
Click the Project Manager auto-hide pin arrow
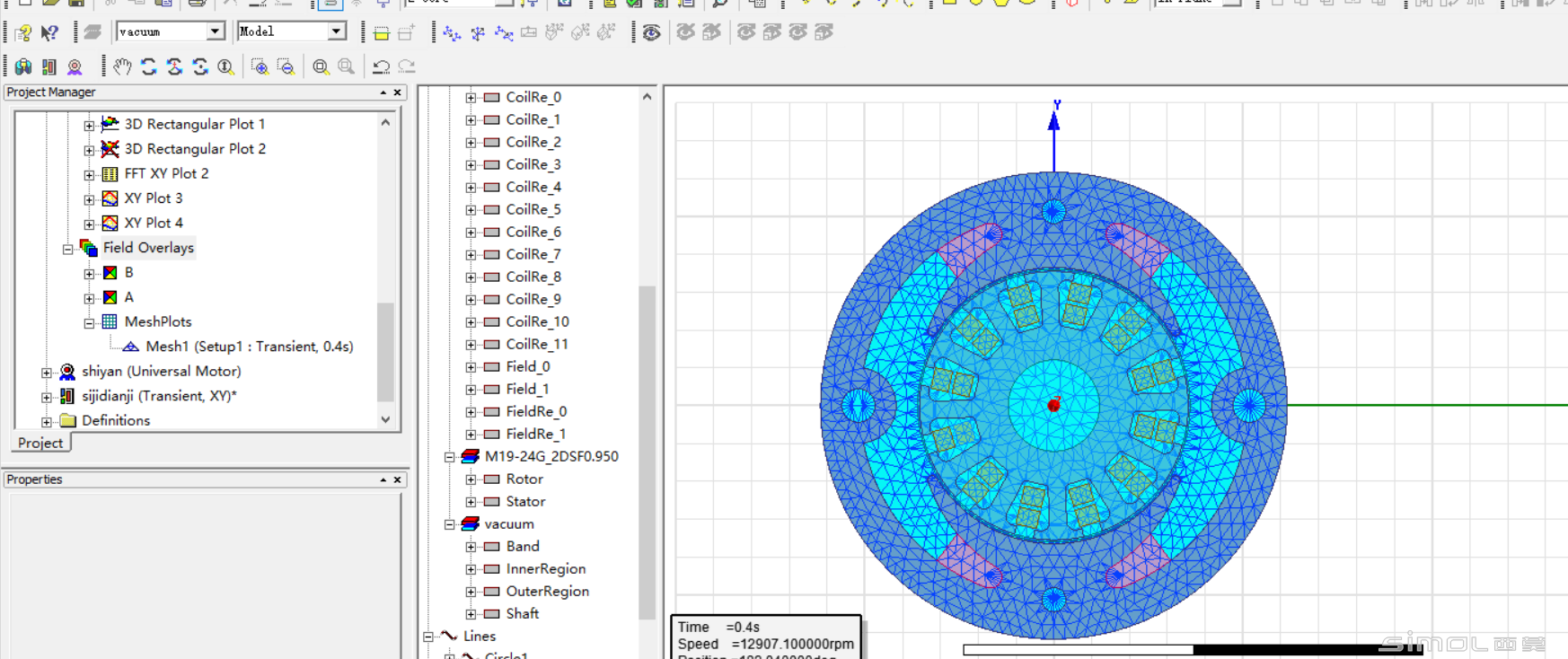[x=383, y=92]
